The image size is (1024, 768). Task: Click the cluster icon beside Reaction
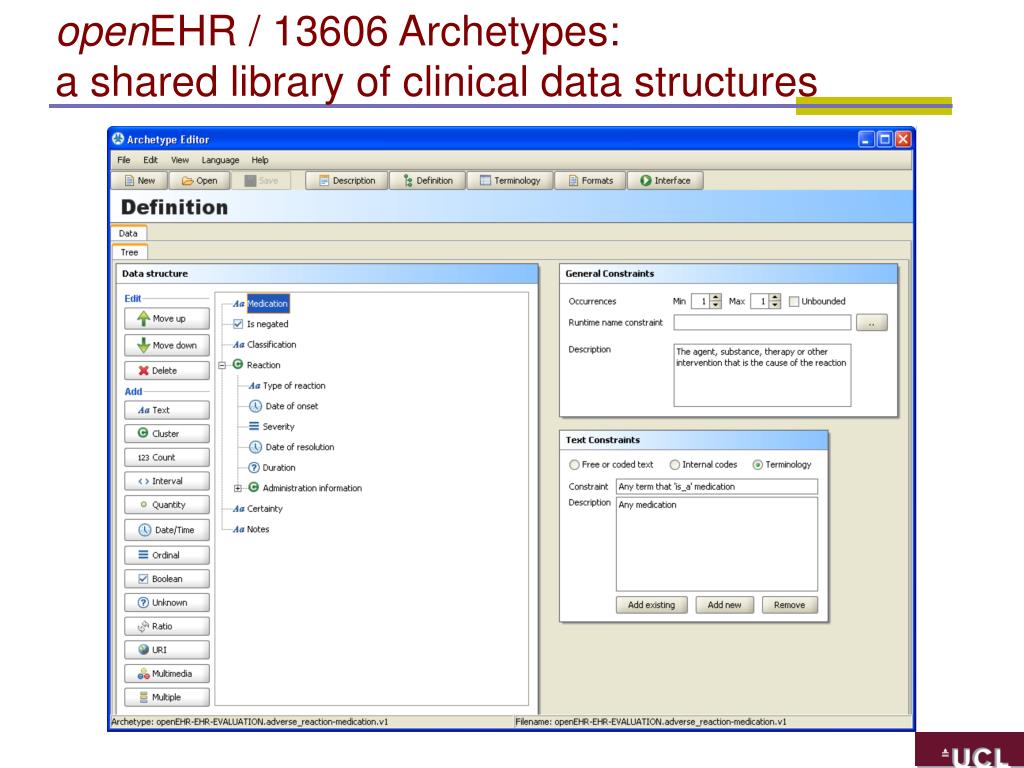[238, 365]
